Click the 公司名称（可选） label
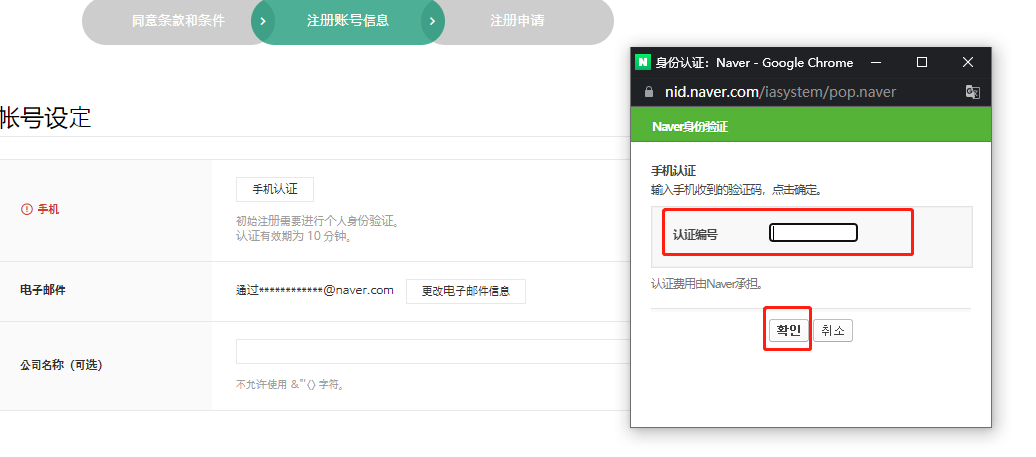 [x=61, y=365]
